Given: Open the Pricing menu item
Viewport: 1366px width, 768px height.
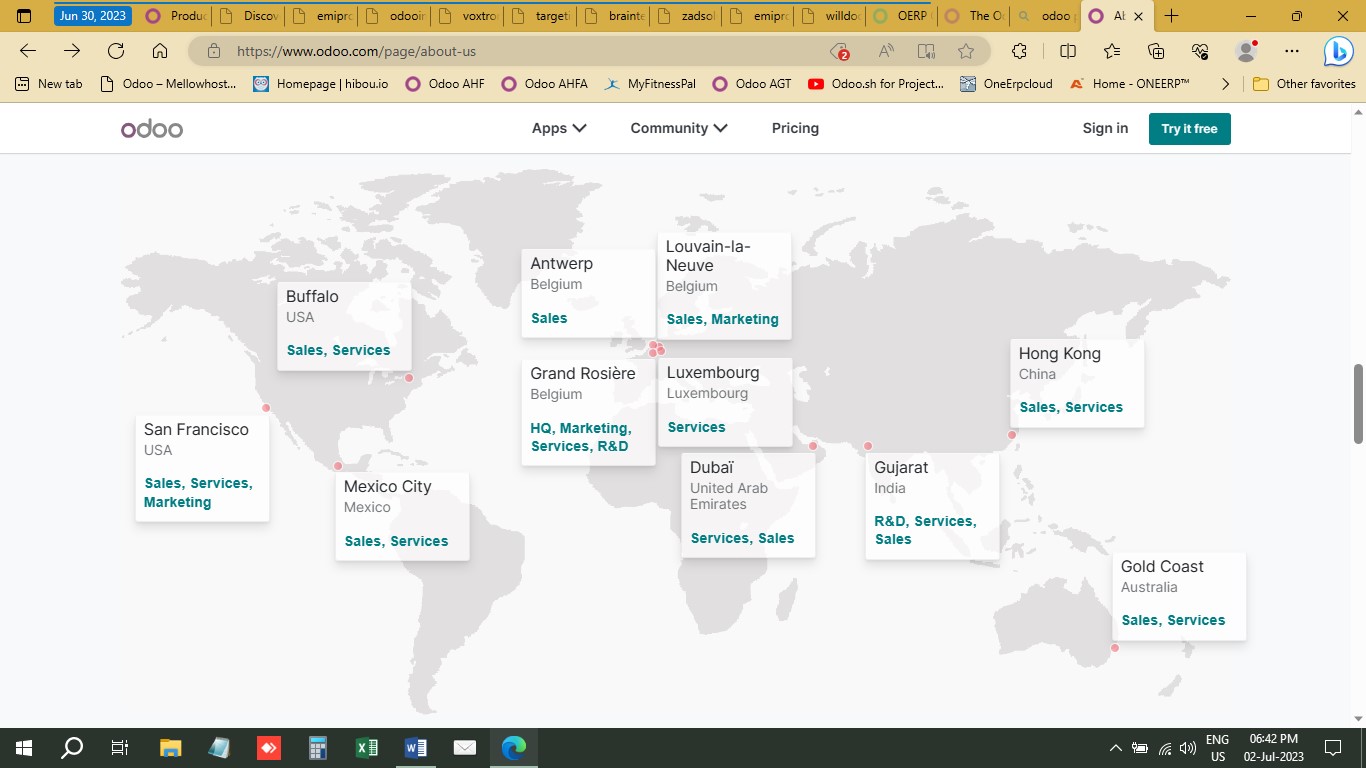Looking at the screenshot, I should [795, 128].
